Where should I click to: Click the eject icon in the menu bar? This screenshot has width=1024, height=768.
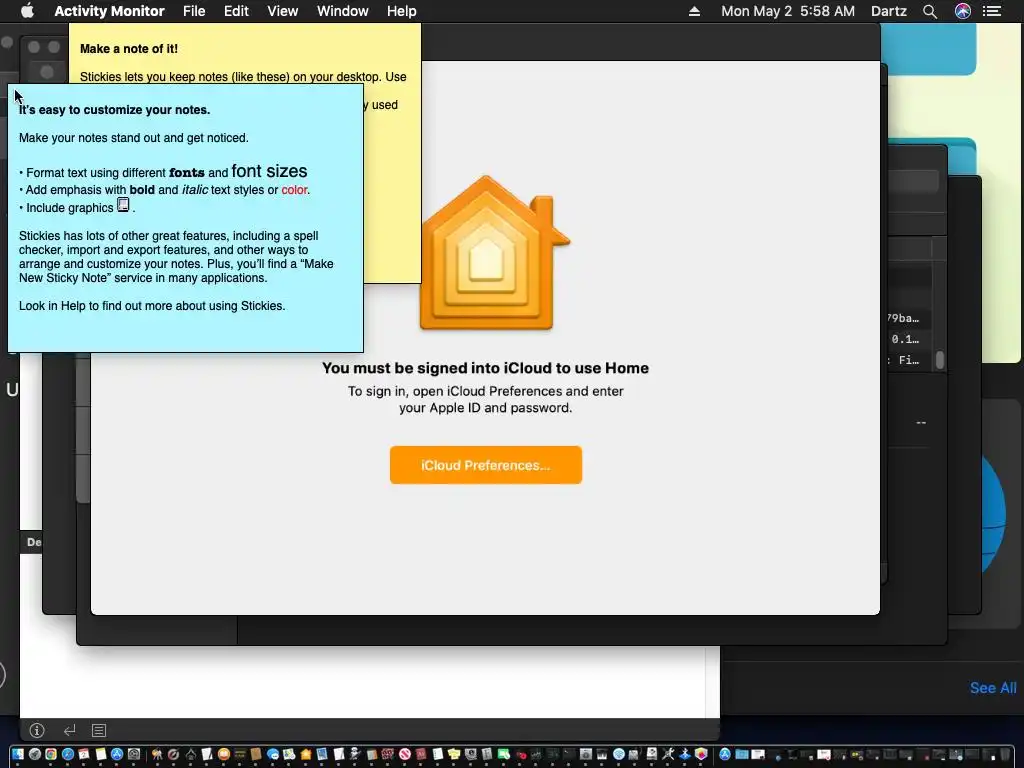coord(694,11)
